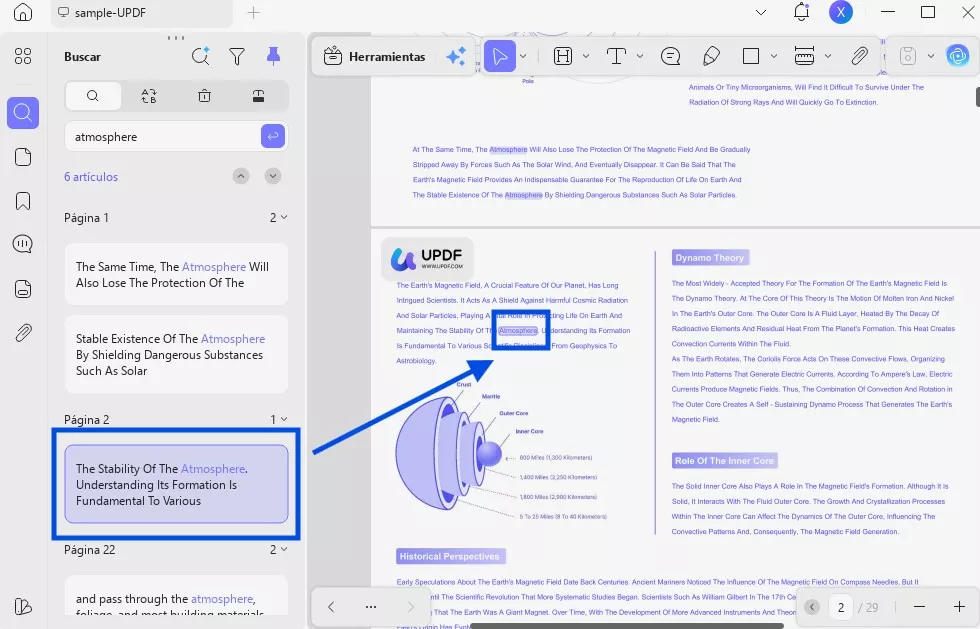Image resolution: width=980 pixels, height=629 pixels.
Task: Select the attach file paperclip tool
Action: [x=859, y=56]
